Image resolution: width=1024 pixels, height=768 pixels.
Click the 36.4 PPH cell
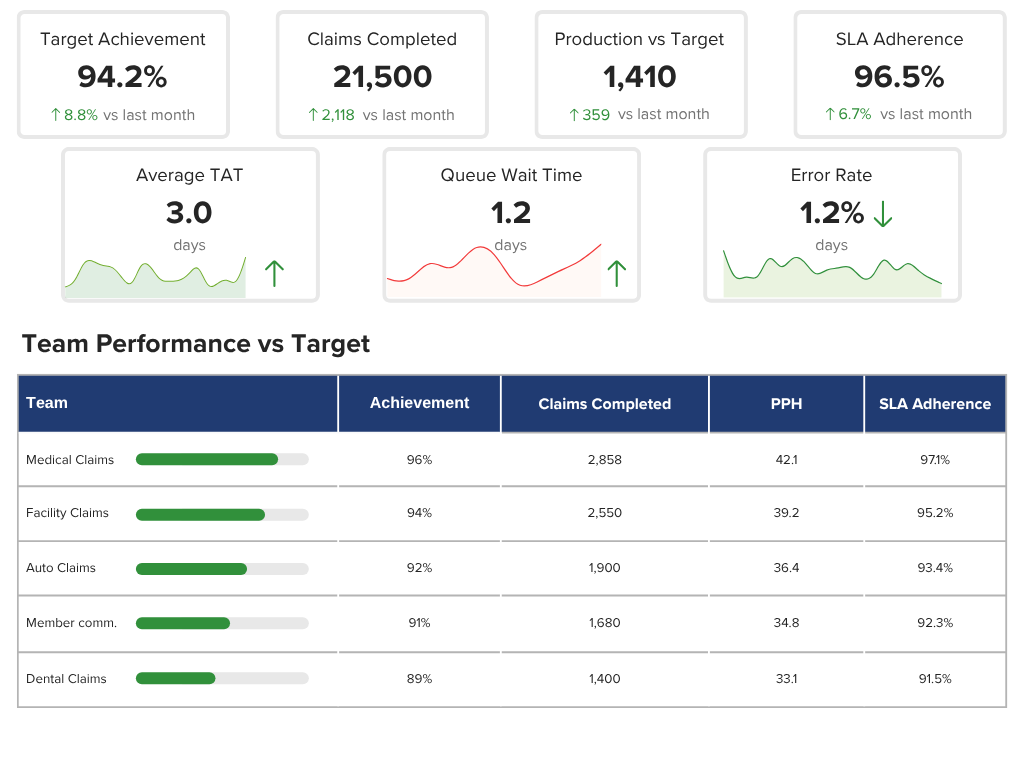[786, 568]
